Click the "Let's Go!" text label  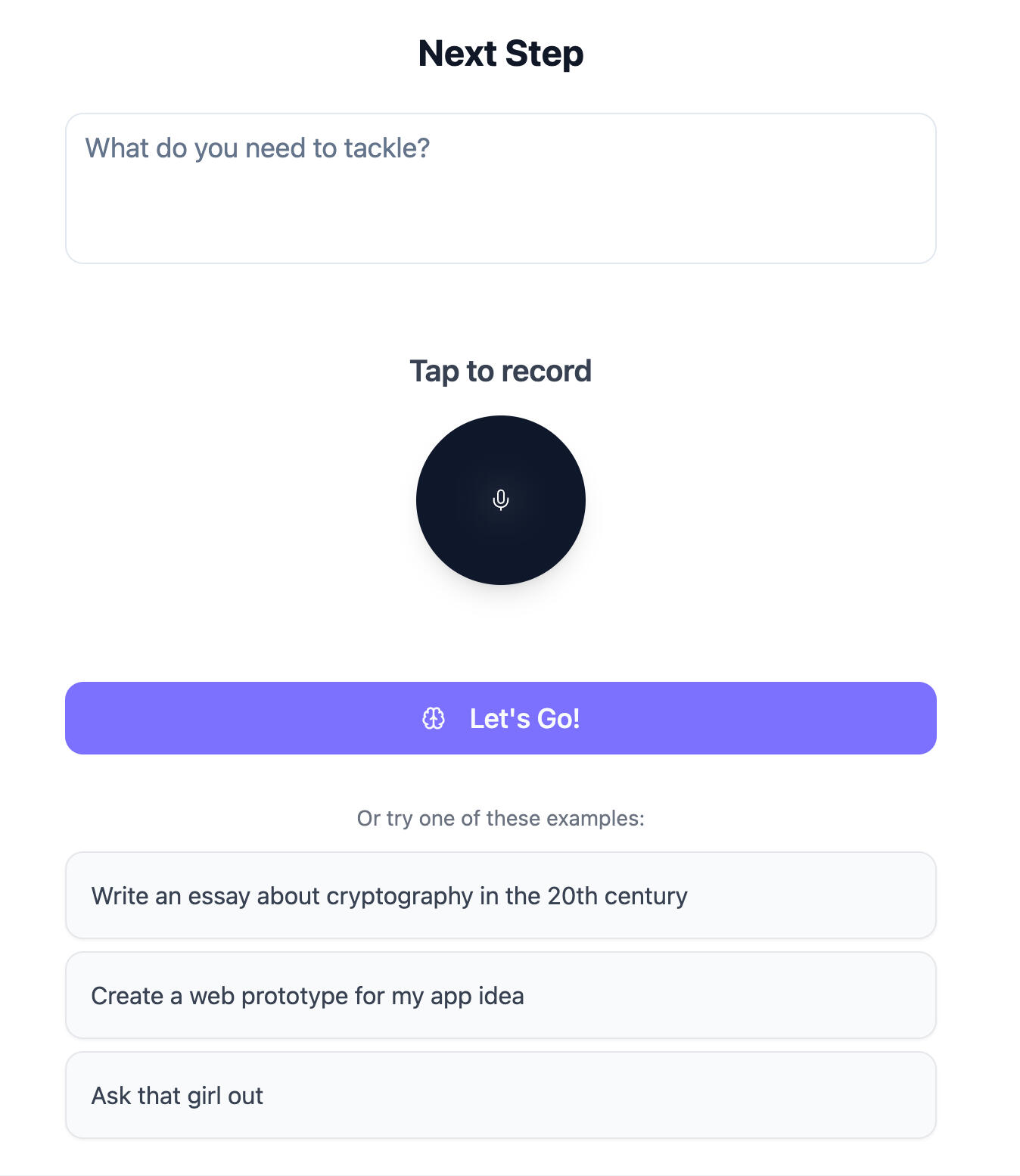point(524,718)
